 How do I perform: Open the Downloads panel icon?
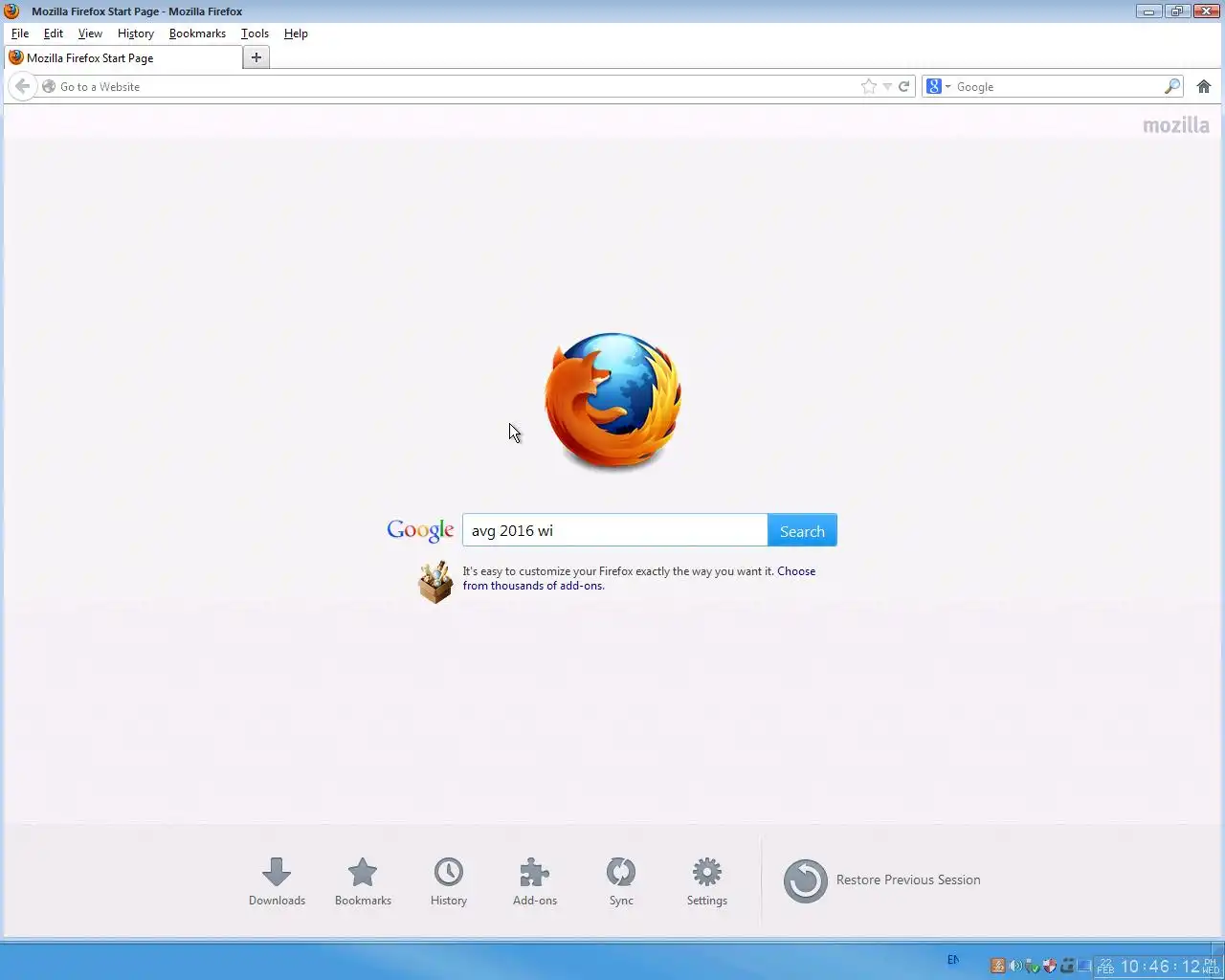(x=277, y=872)
